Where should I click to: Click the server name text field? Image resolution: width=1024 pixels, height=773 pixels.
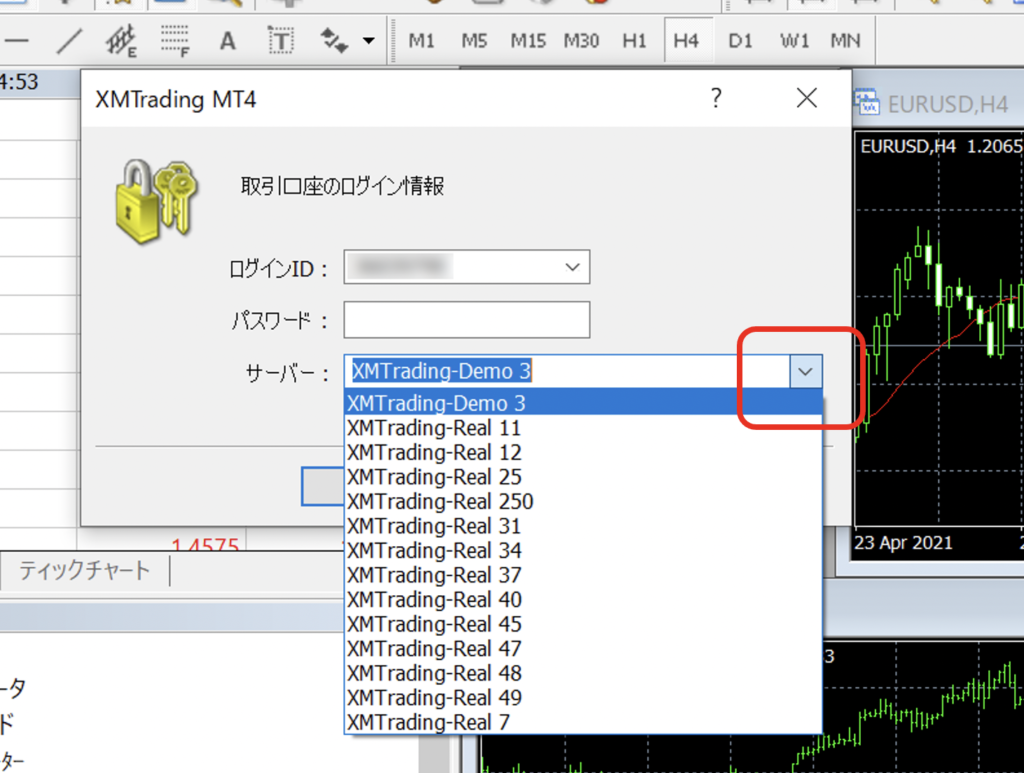(567, 371)
